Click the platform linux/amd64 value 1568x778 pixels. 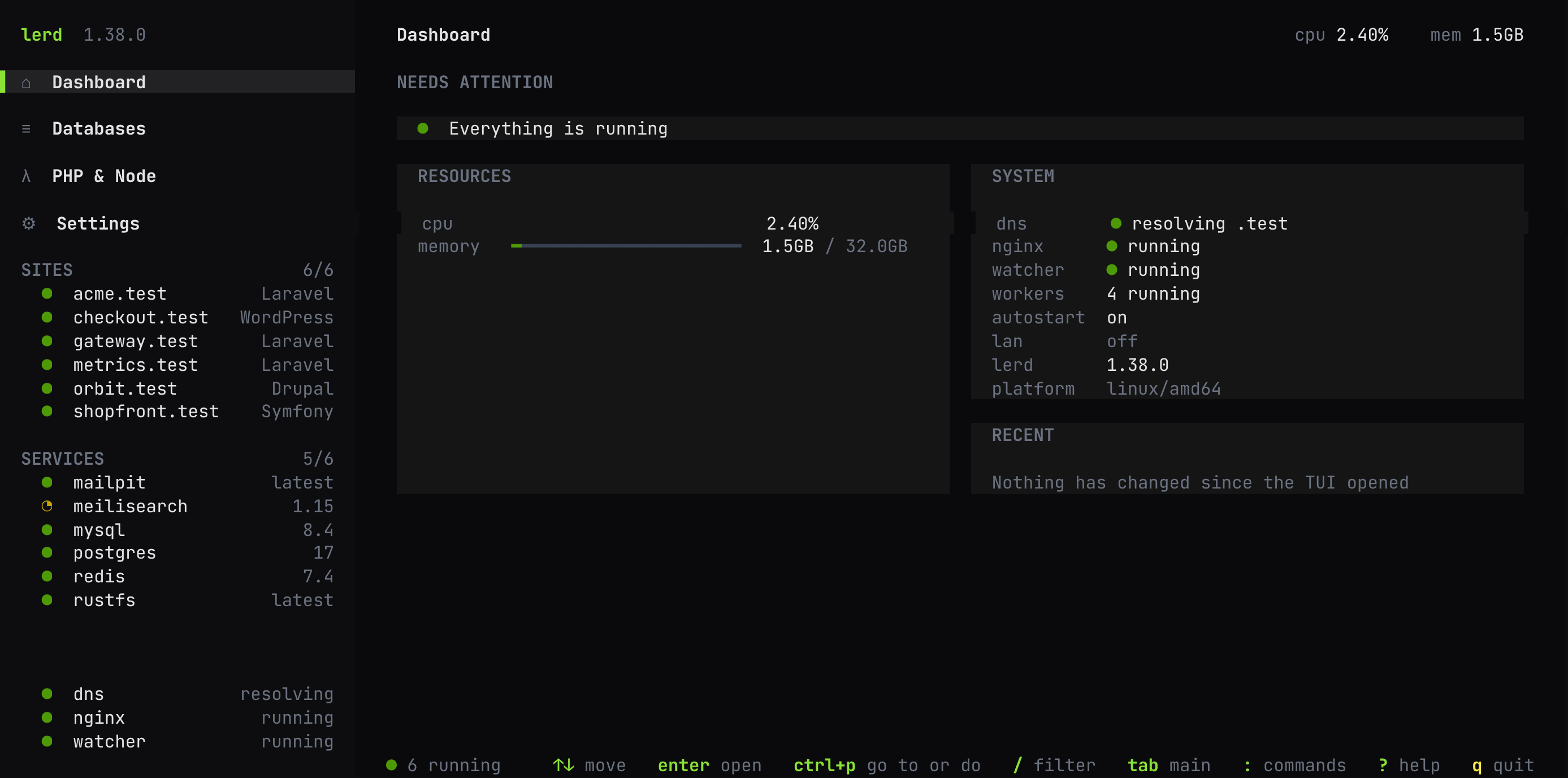click(x=1163, y=388)
